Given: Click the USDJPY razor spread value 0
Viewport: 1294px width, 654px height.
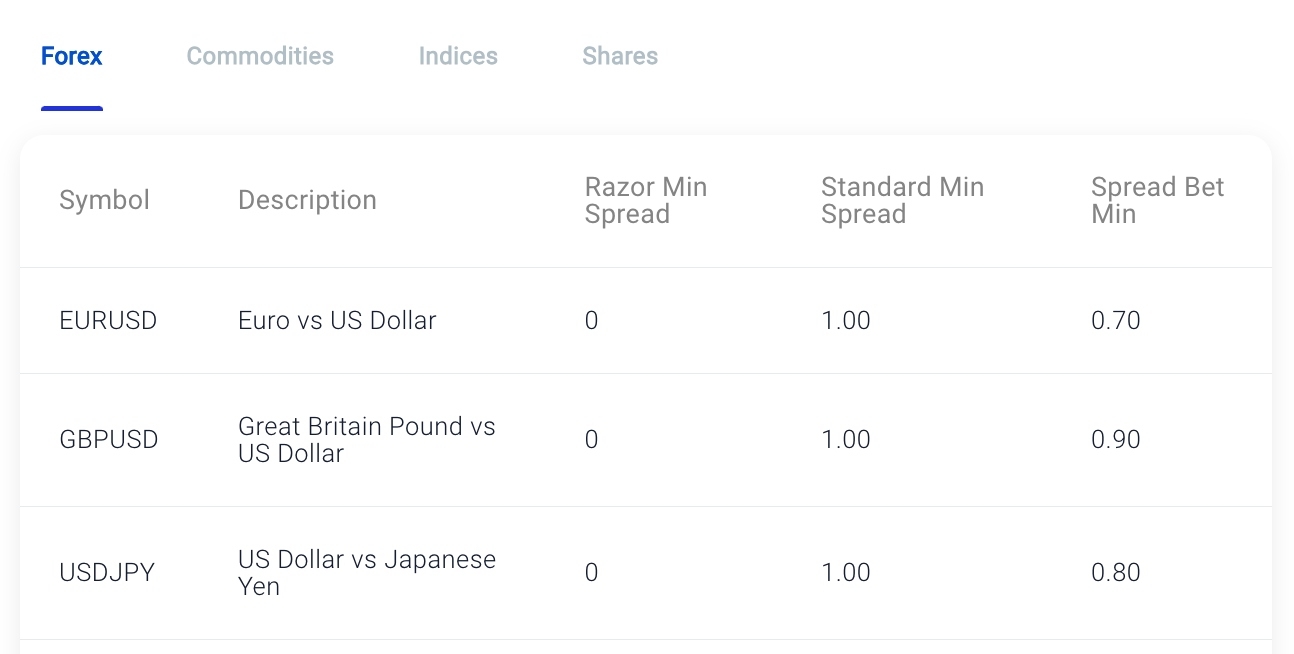Looking at the screenshot, I should [591, 572].
